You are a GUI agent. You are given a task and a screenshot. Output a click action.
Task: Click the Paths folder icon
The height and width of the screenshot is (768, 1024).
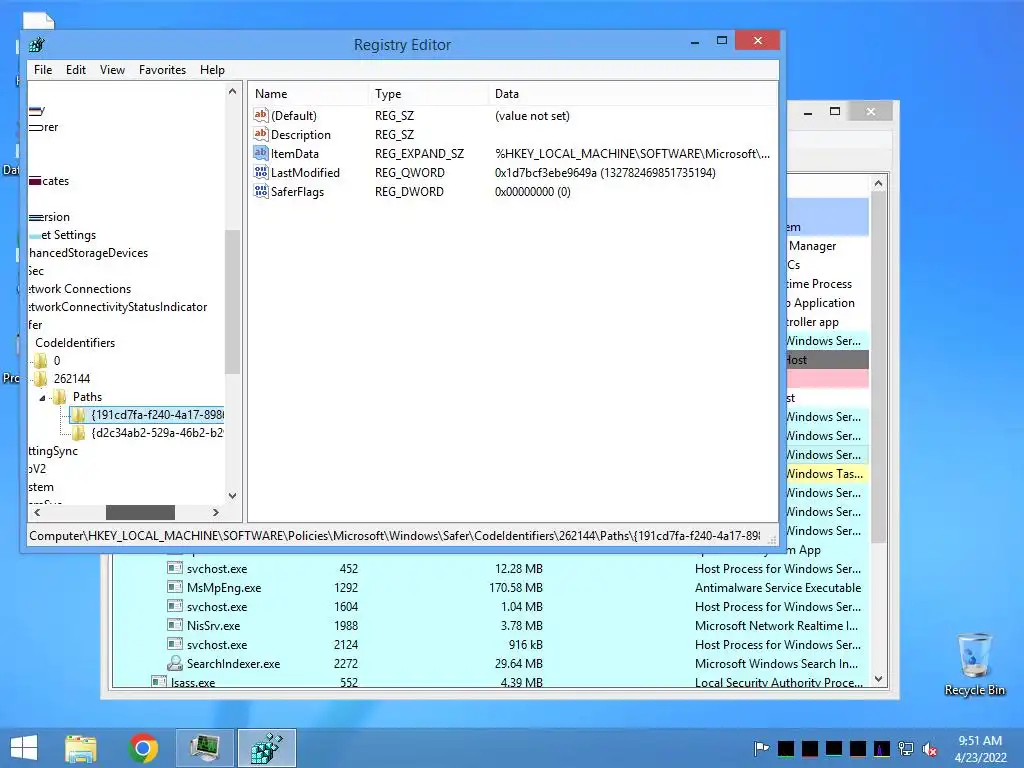60,396
